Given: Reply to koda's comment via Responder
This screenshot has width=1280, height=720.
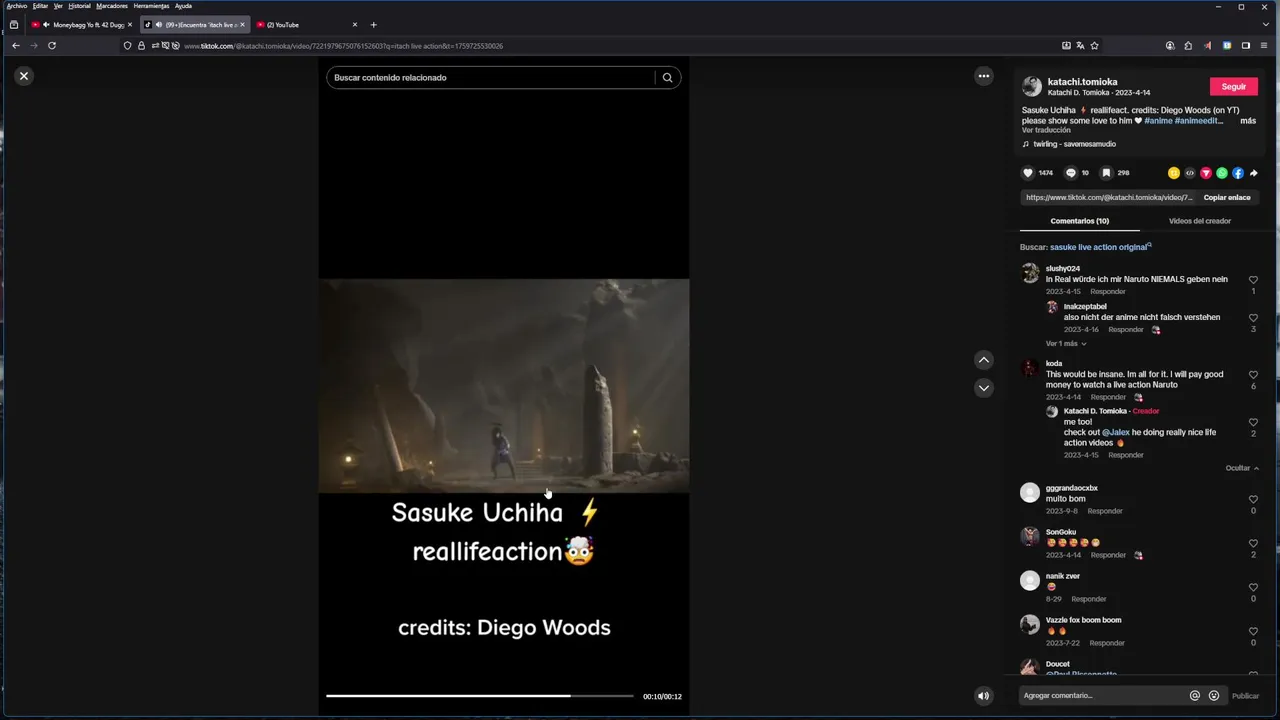Looking at the screenshot, I should pyautogui.click(x=1108, y=397).
